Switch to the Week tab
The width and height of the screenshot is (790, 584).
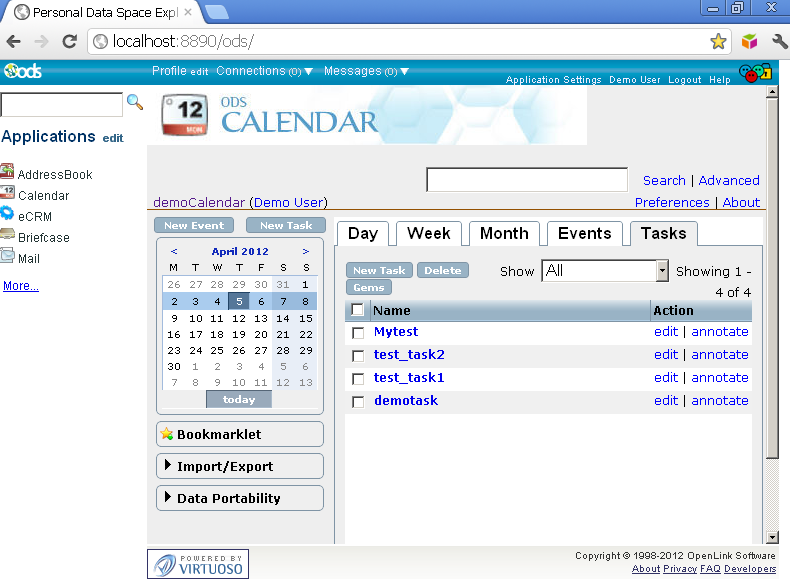[429, 233]
